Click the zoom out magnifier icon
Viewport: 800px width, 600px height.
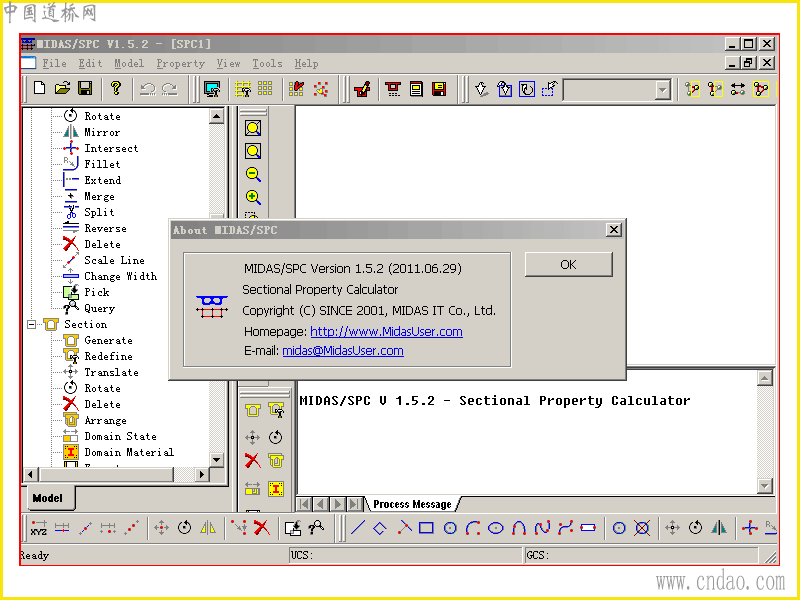253,174
